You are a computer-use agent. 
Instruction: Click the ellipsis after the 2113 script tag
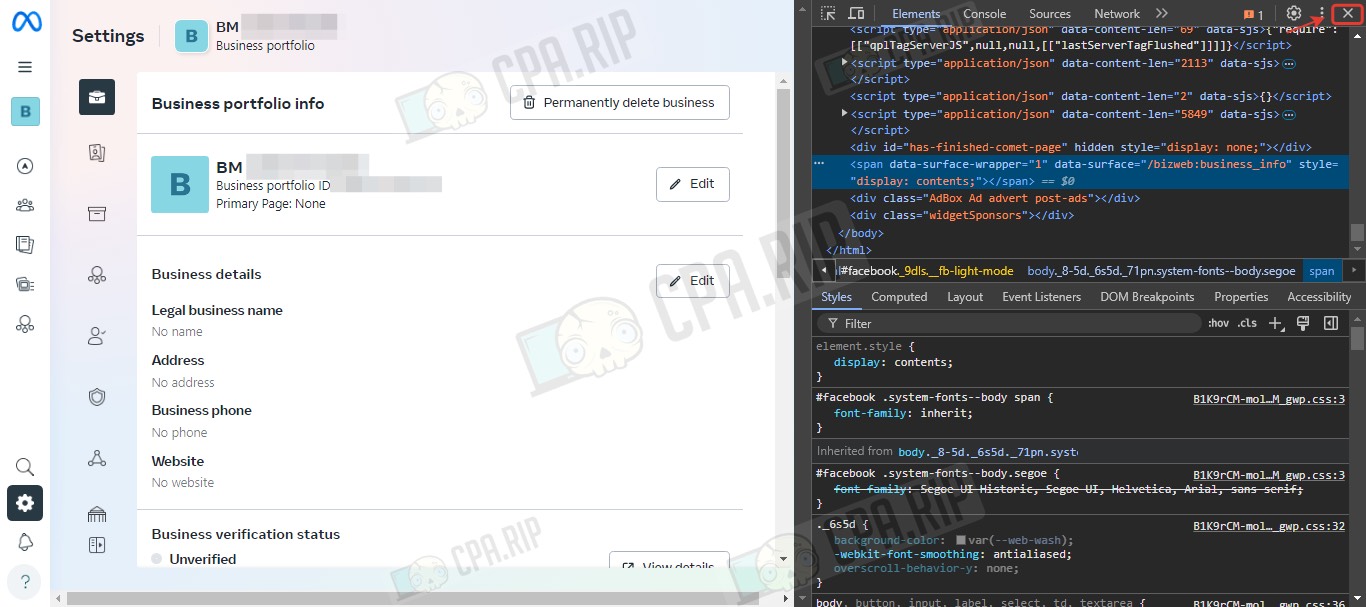[1289, 64]
